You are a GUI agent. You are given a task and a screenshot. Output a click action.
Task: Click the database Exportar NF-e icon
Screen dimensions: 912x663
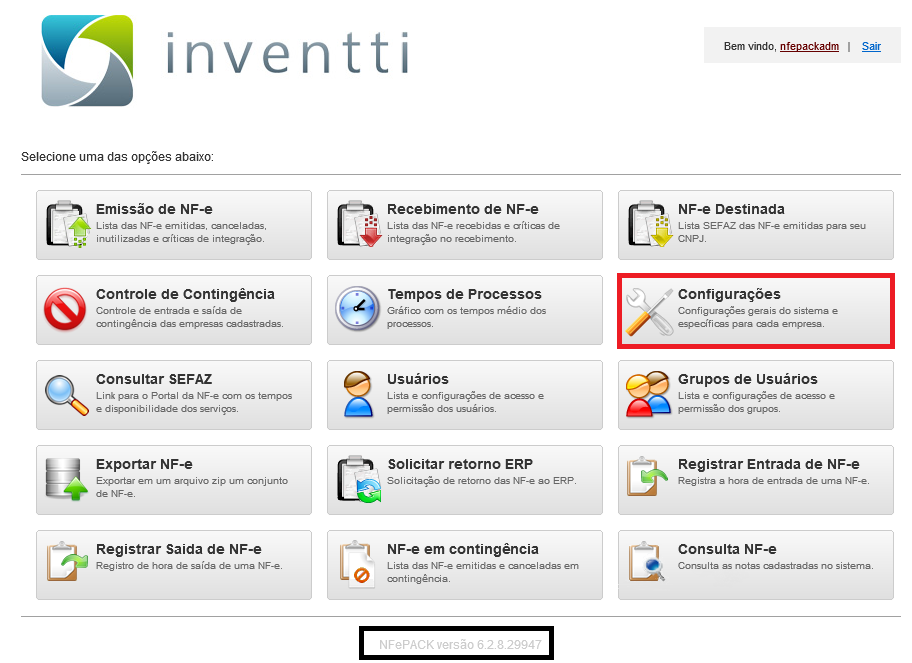[67, 480]
